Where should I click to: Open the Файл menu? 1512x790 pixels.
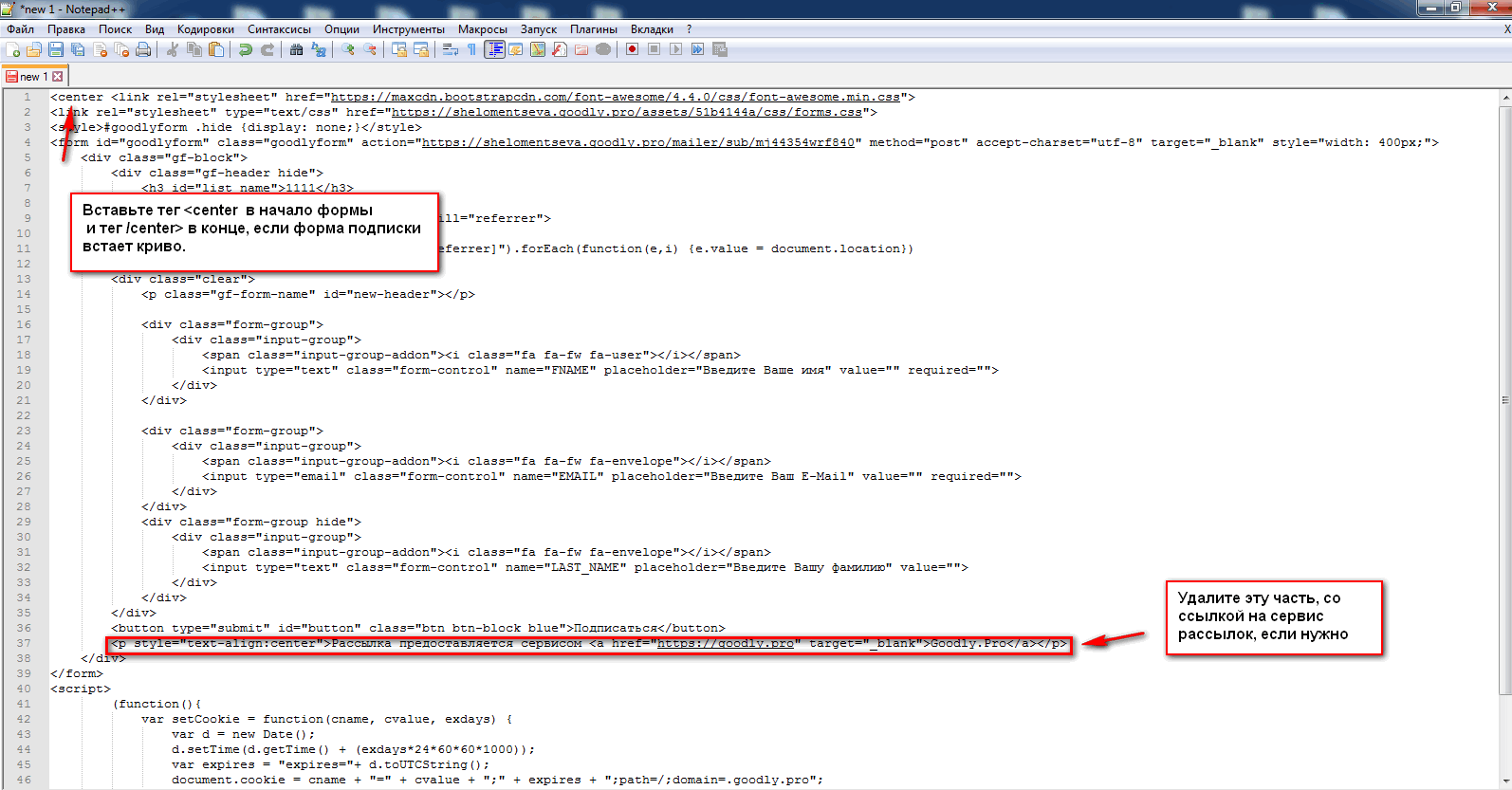(x=21, y=29)
